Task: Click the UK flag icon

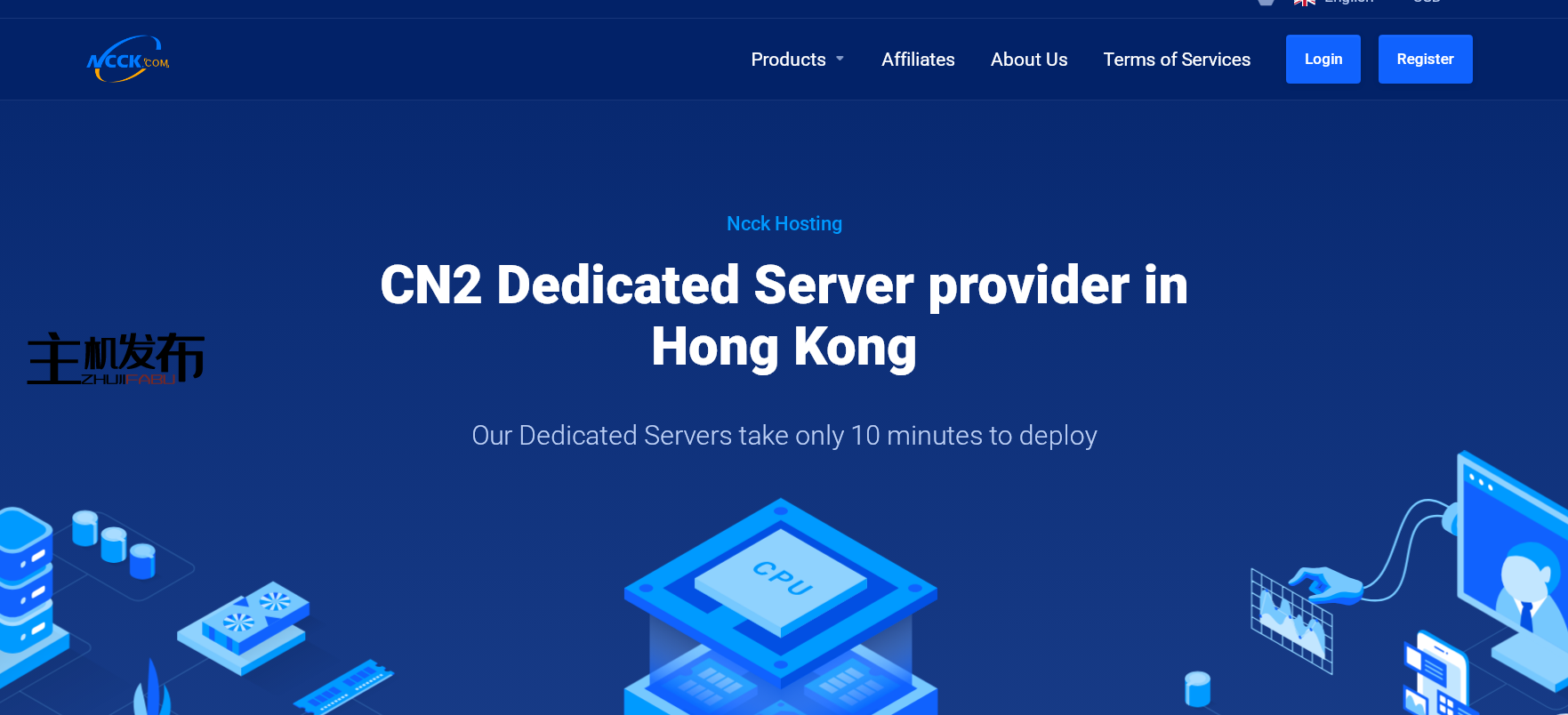Action: pyautogui.click(x=1305, y=3)
